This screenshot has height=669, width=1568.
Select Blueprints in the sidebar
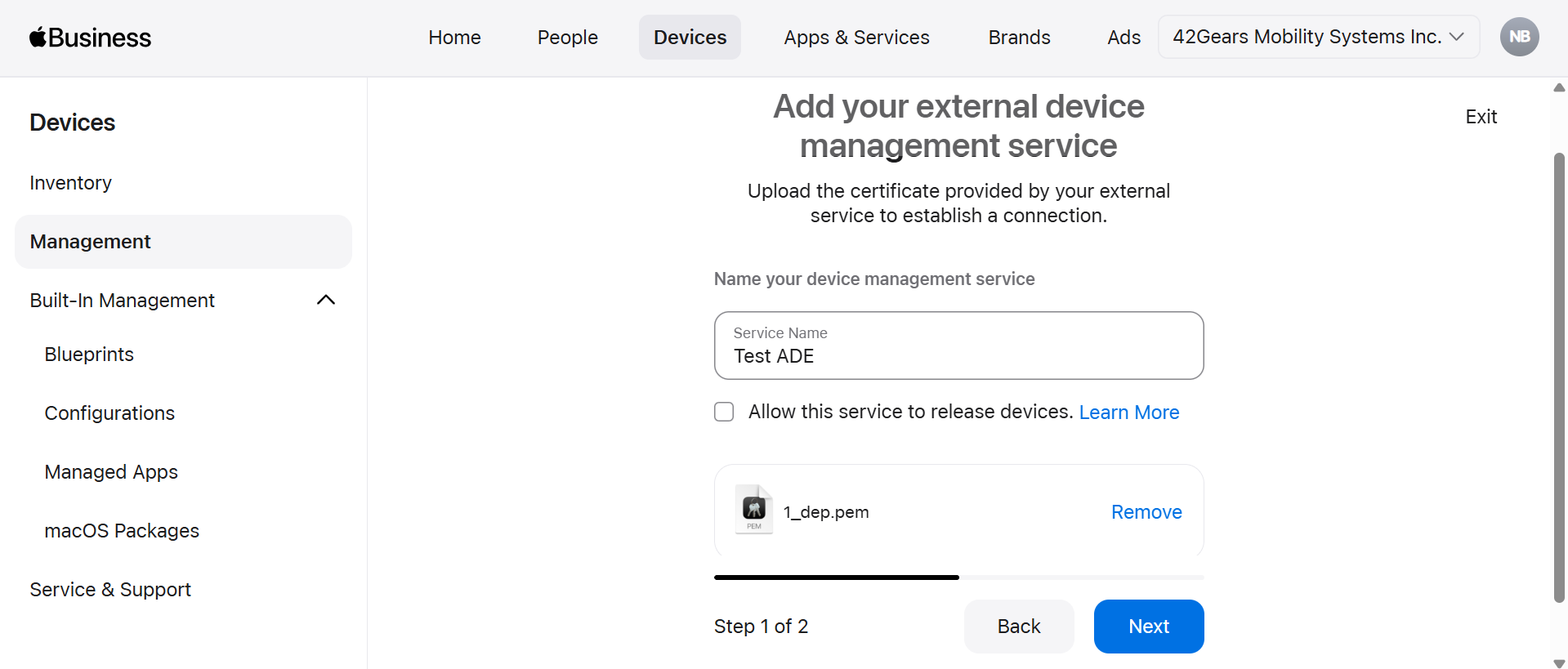(x=89, y=355)
